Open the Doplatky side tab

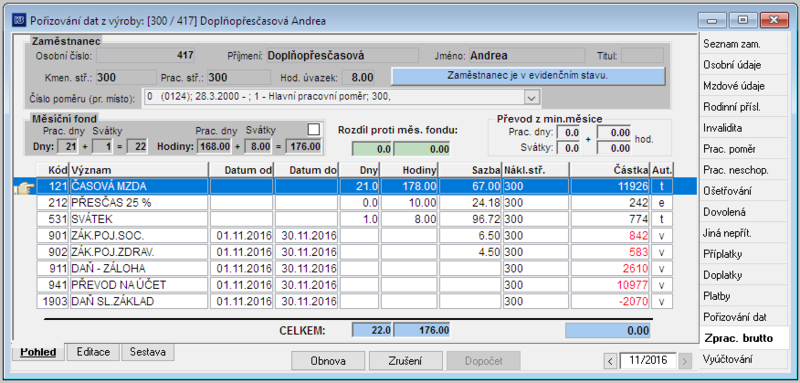click(x=743, y=275)
